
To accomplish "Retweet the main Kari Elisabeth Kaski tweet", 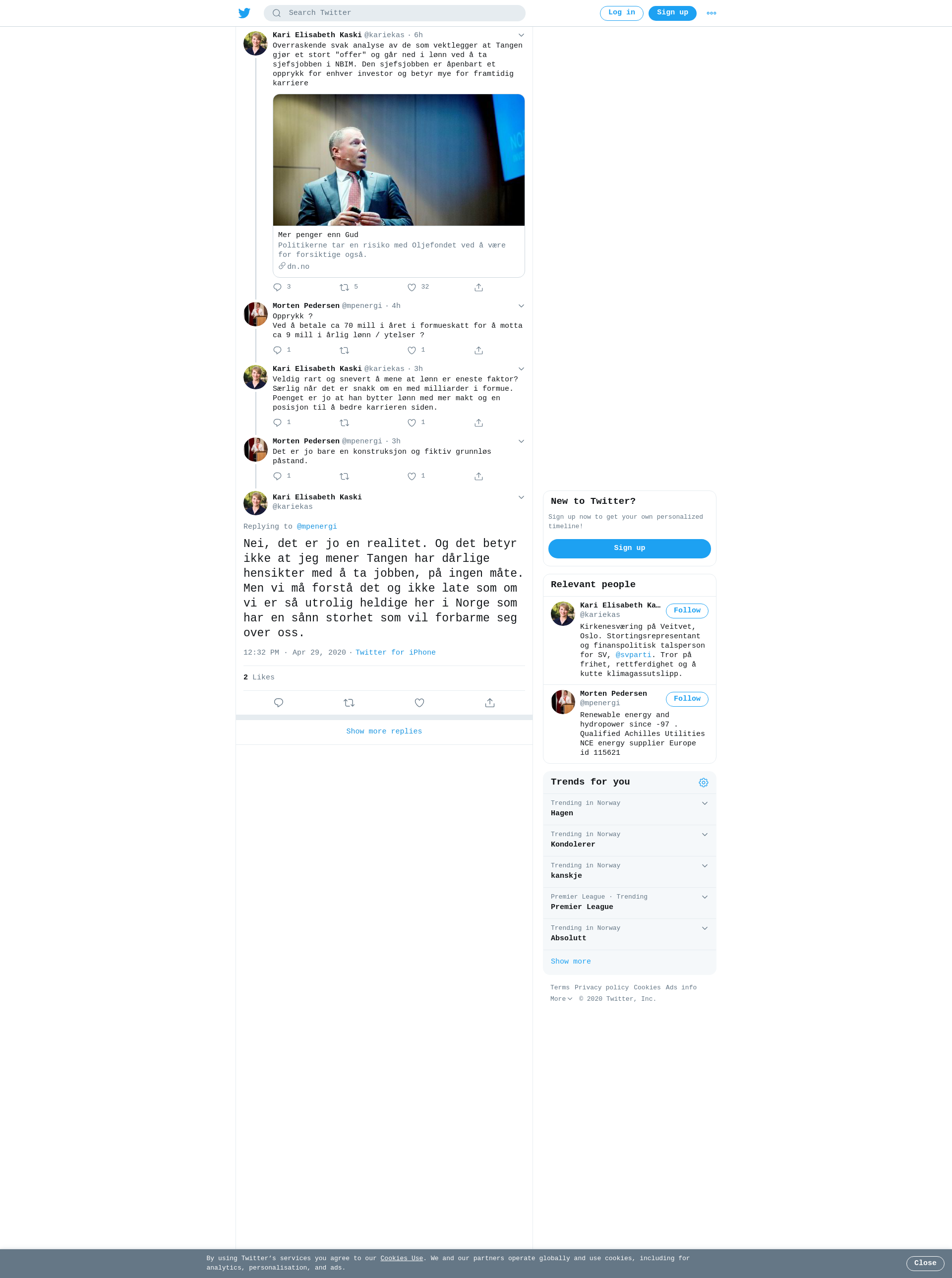I will point(349,702).
